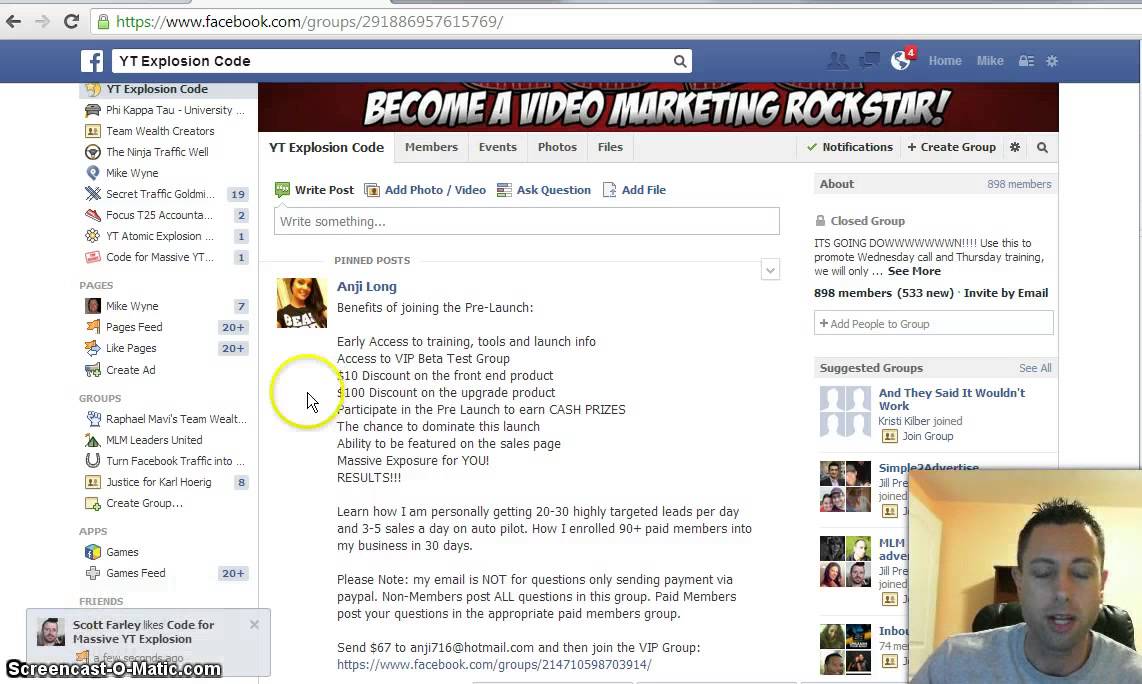Switch to the Files tab
Image resolution: width=1142 pixels, height=684 pixels.
(610, 147)
